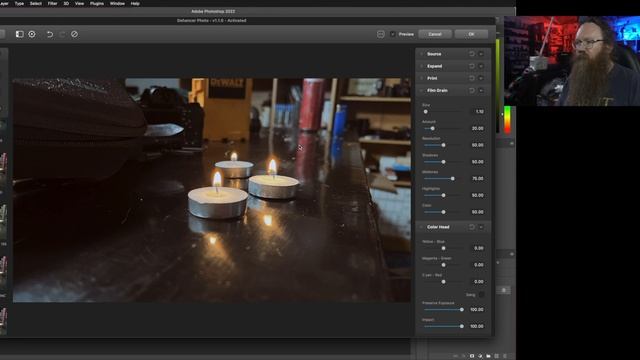The width and height of the screenshot is (640, 360).
Task: Click the Cyan - Red slider
Action: coord(444,282)
